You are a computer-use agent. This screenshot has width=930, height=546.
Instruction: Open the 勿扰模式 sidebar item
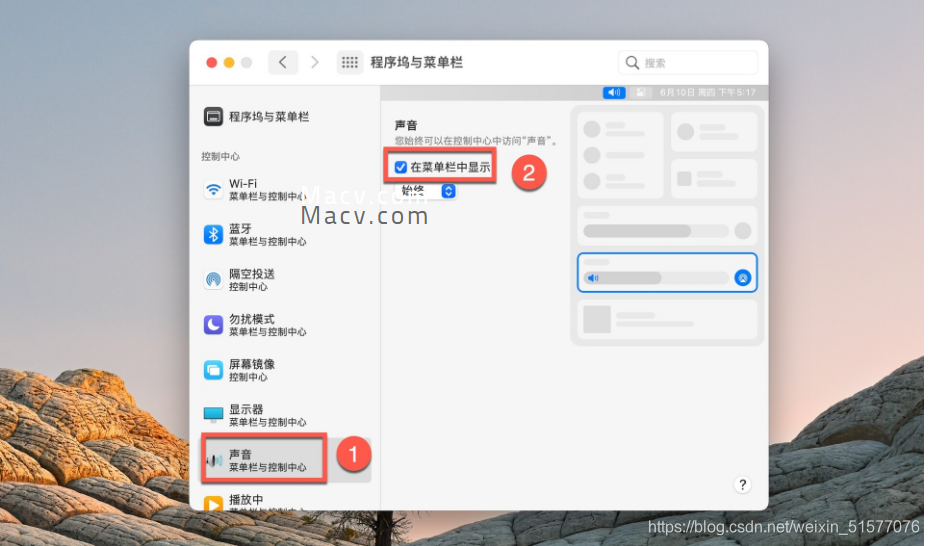pyautogui.click(x=286, y=325)
